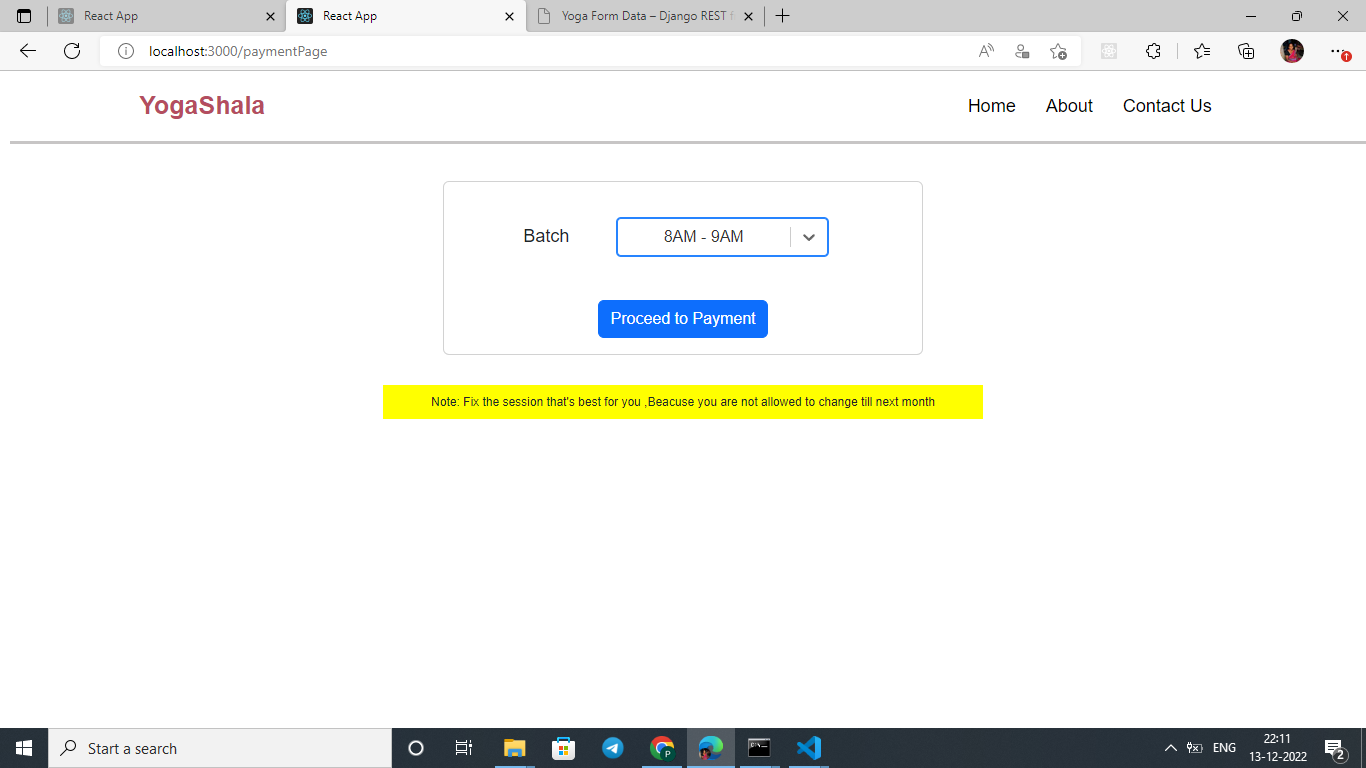Image resolution: width=1366 pixels, height=768 pixels.
Task: Expand the 8AM - 9AM selector chevron
Action: point(808,237)
